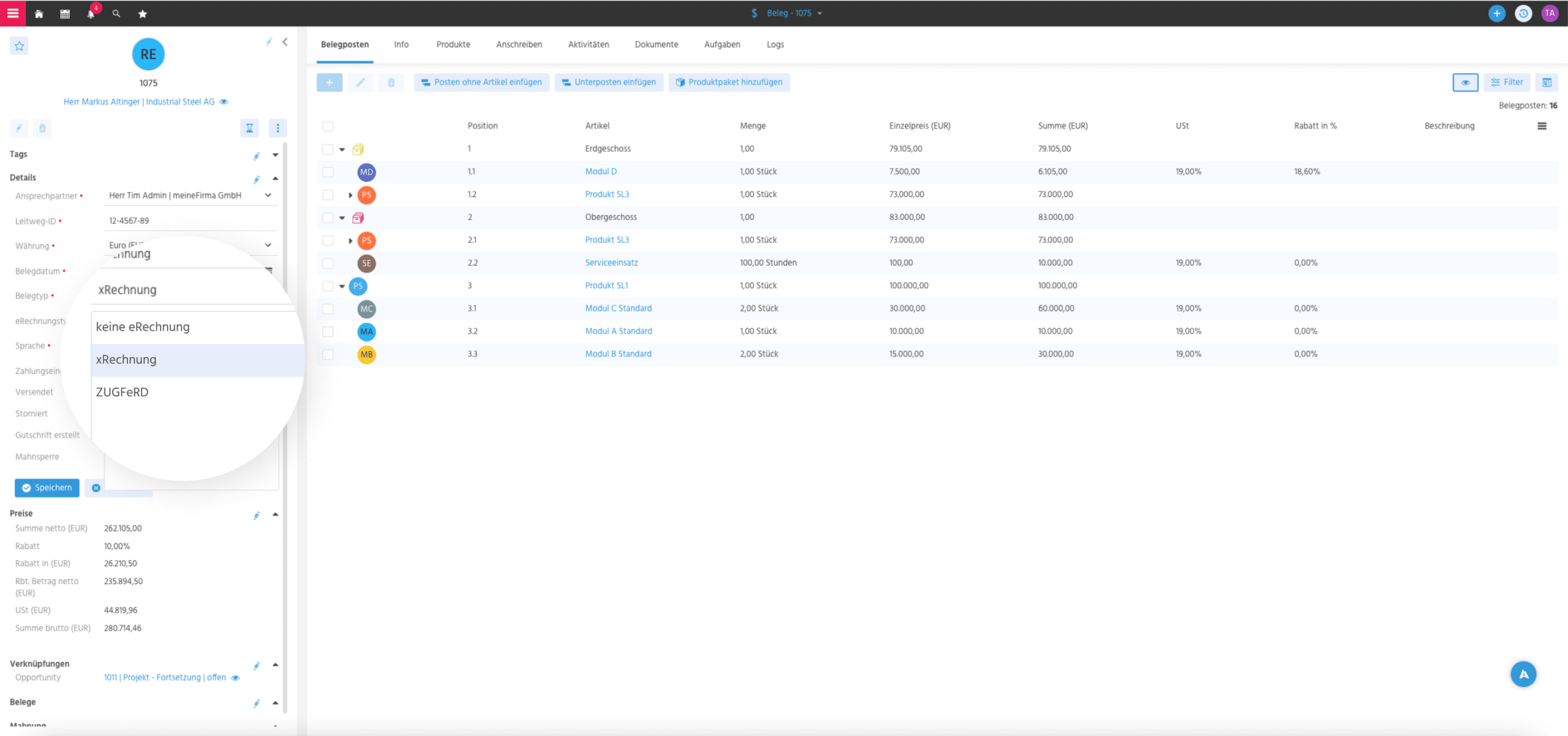The image size is (1568, 736).
Task: Click Unterposten einfügen button
Action: (608, 82)
